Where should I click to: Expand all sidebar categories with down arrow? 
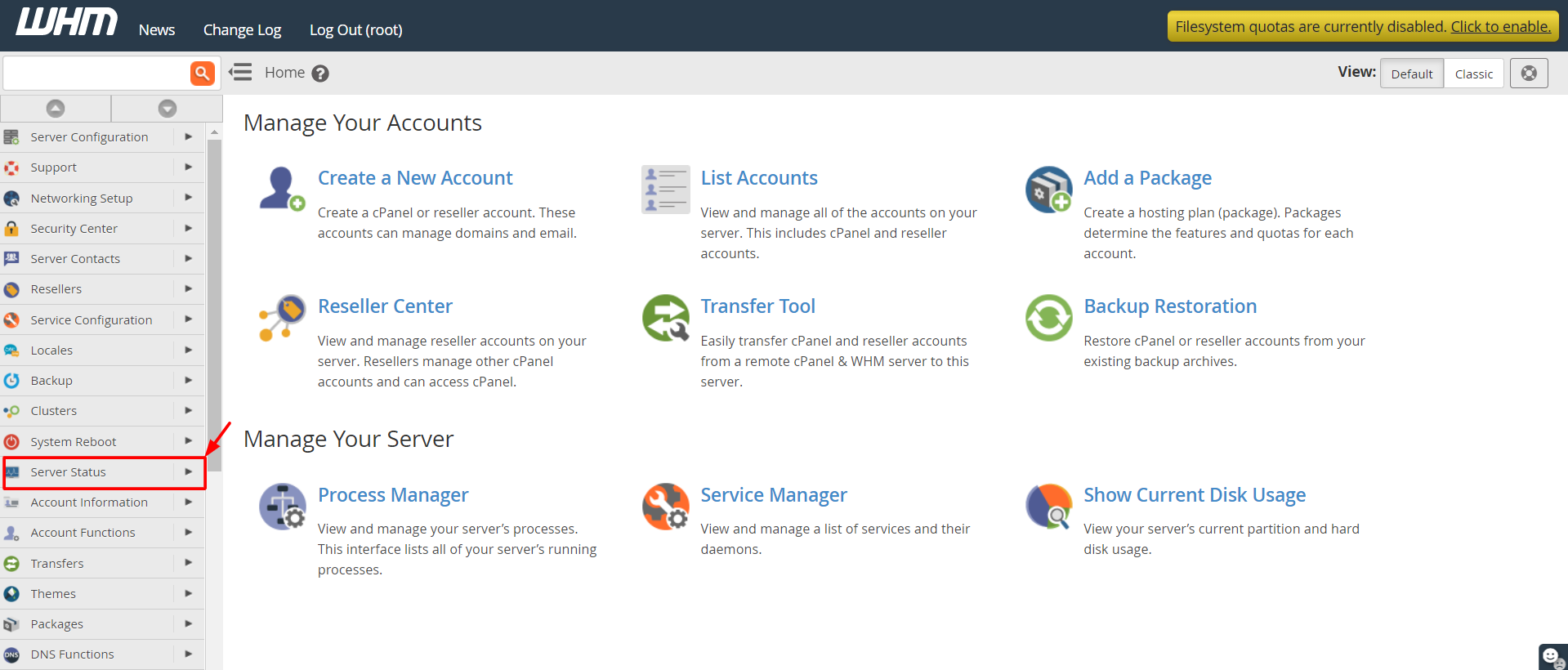coord(168,108)
